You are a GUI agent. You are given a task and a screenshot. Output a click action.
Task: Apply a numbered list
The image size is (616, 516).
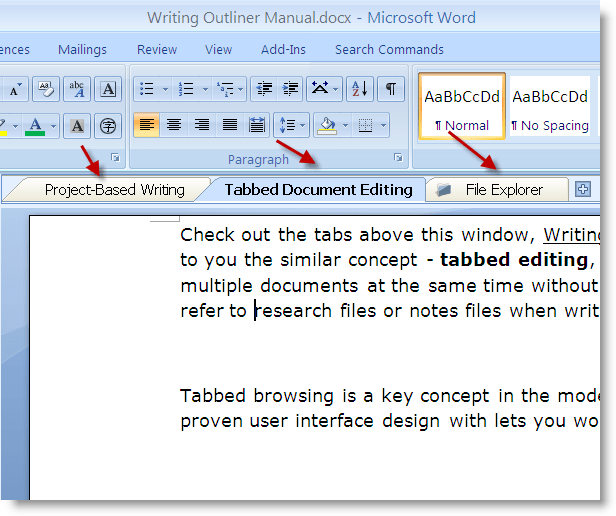coord(186,89)
